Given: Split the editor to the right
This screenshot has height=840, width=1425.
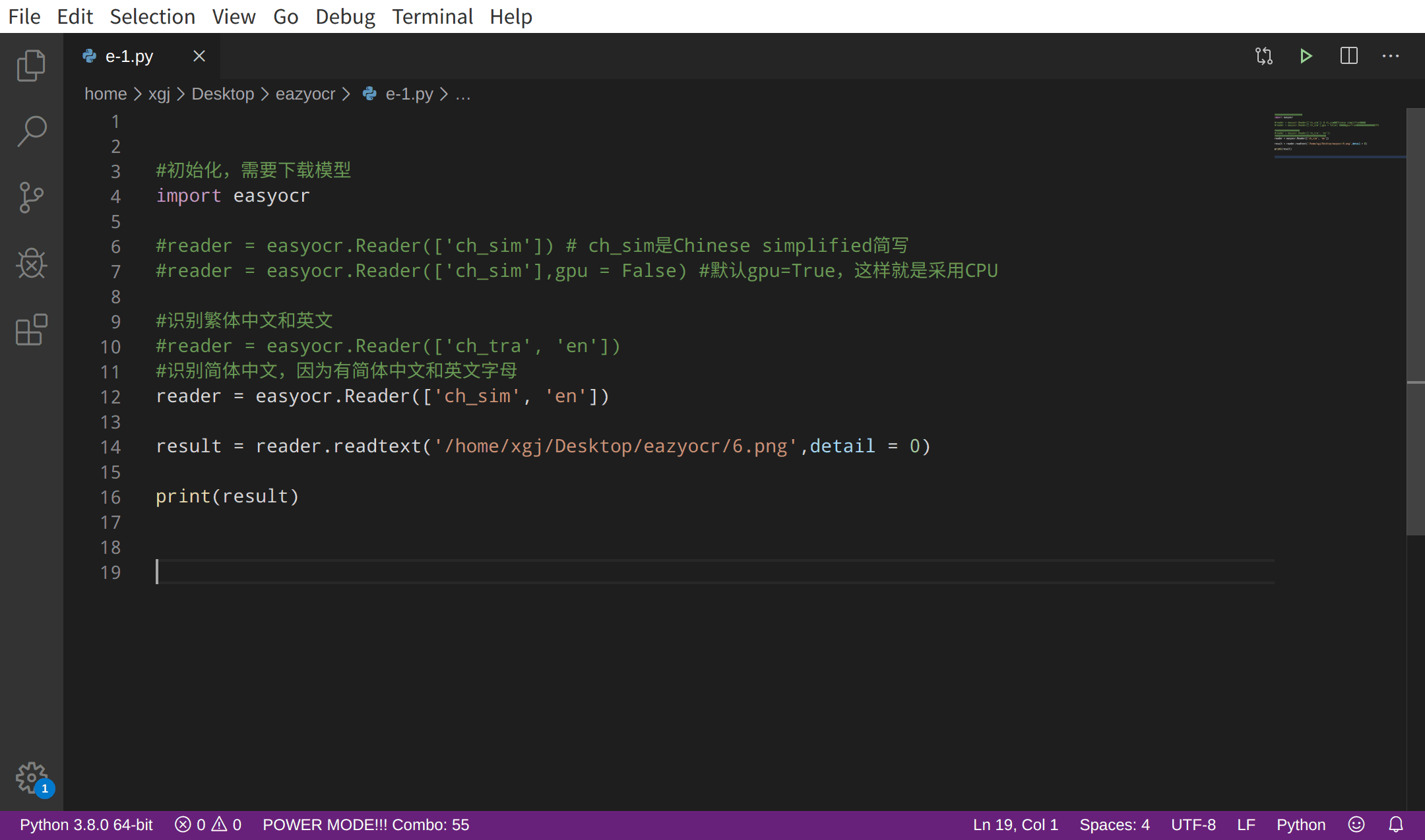Looking at the screenshot, I should point(1348,56).
